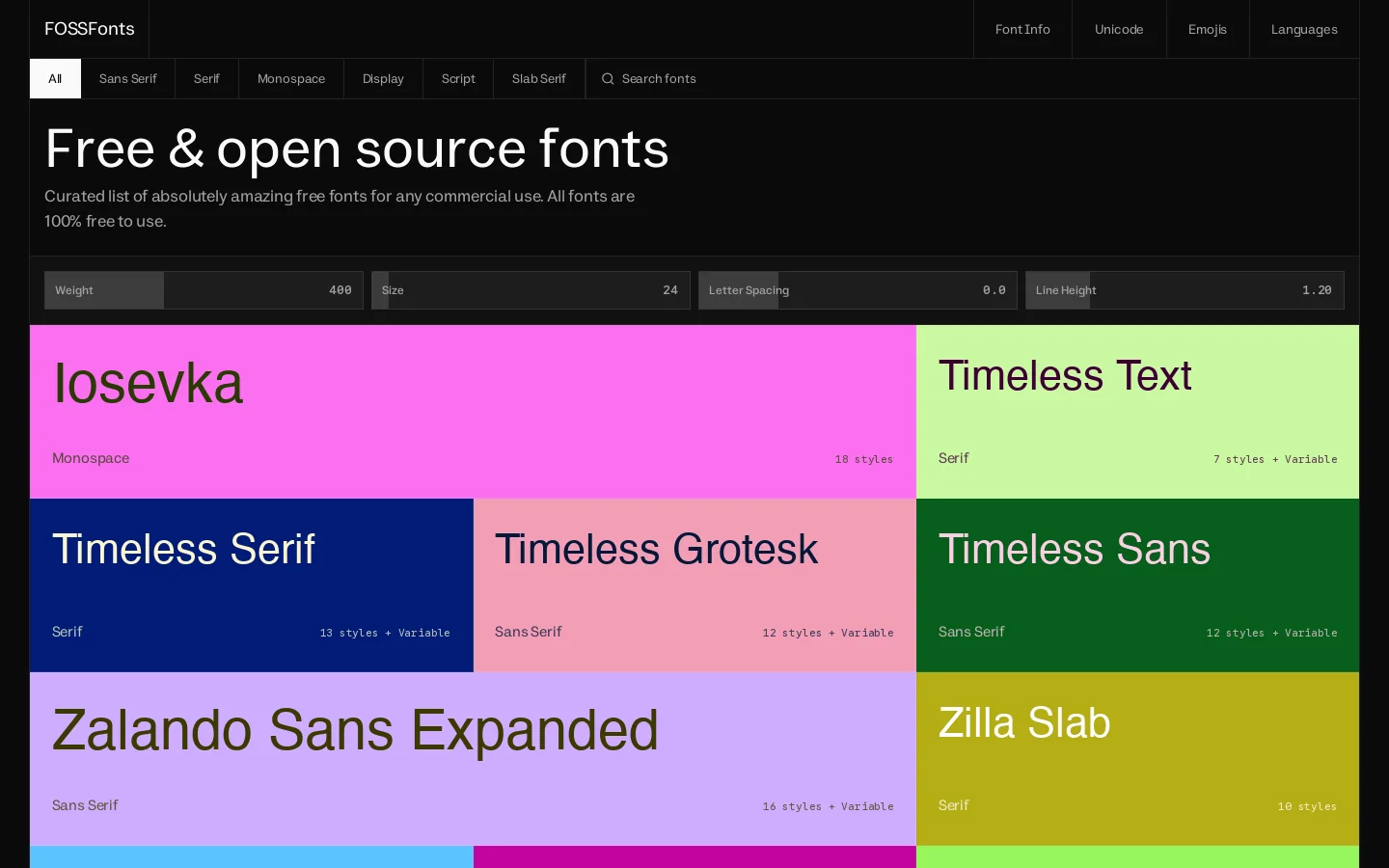Click the weight value 400
Screen dimensions: 1389x868
340,290
